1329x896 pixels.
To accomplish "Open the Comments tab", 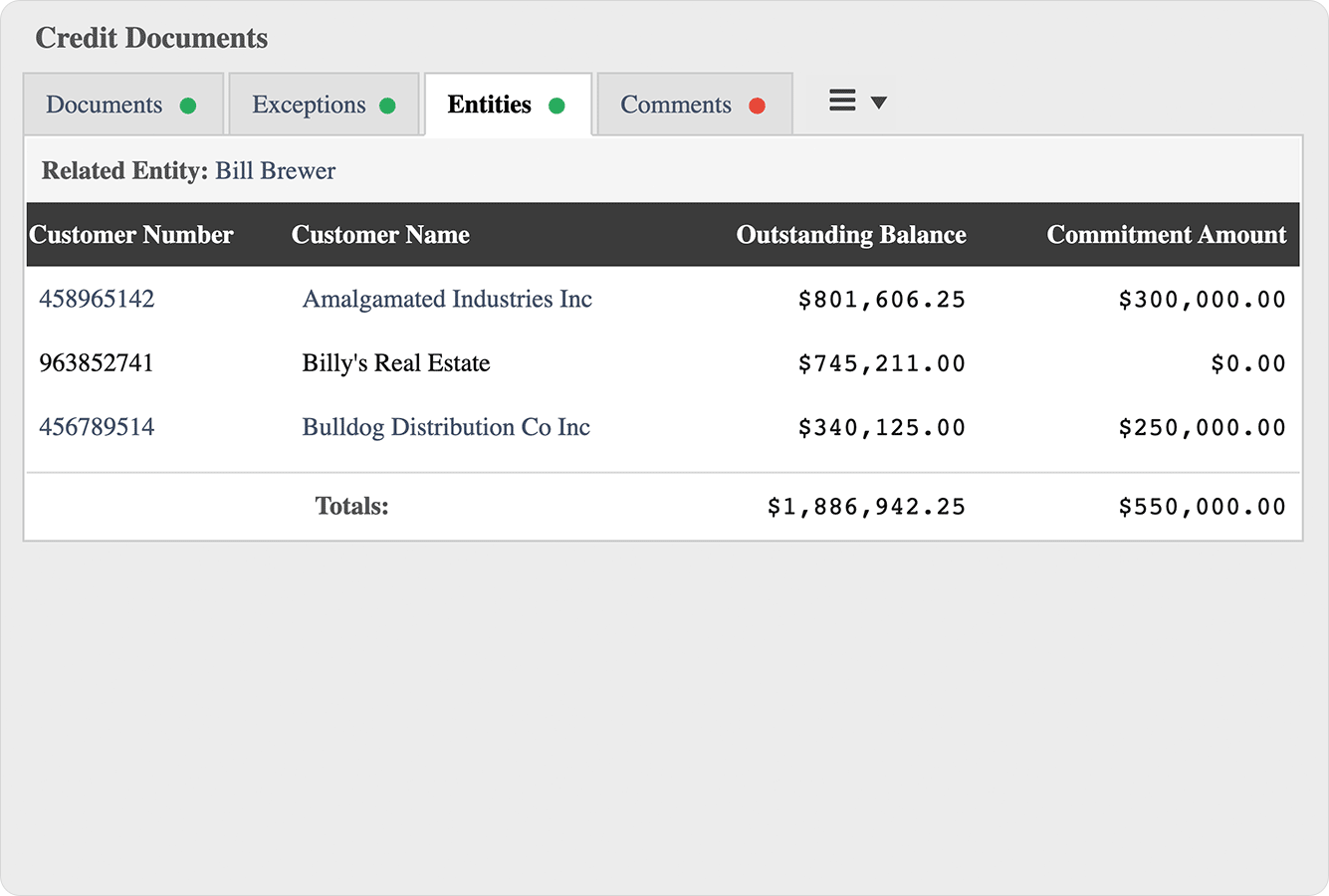I will click(675, 105).
